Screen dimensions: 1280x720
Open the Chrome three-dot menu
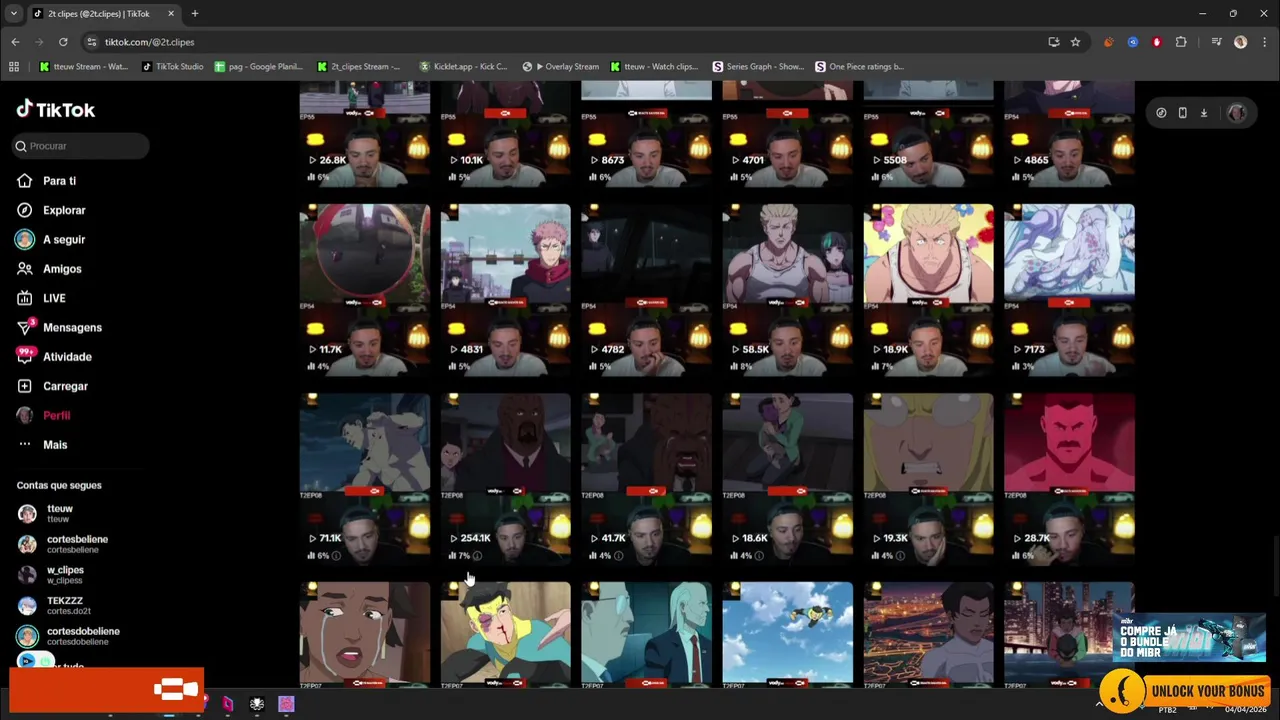coord(1264,42)
